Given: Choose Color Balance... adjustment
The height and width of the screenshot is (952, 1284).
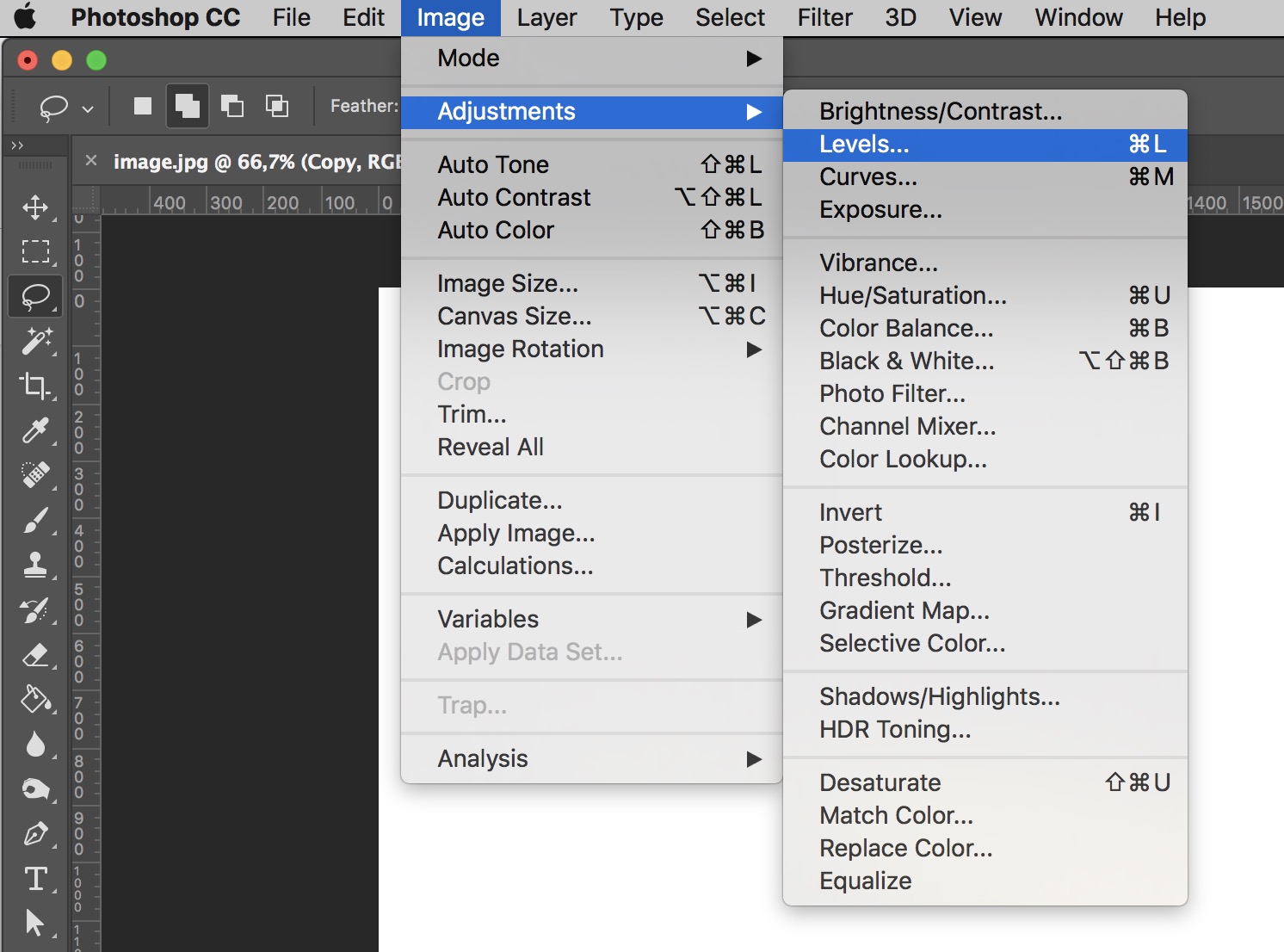Looking at the screenshot, I should [985, 329].
